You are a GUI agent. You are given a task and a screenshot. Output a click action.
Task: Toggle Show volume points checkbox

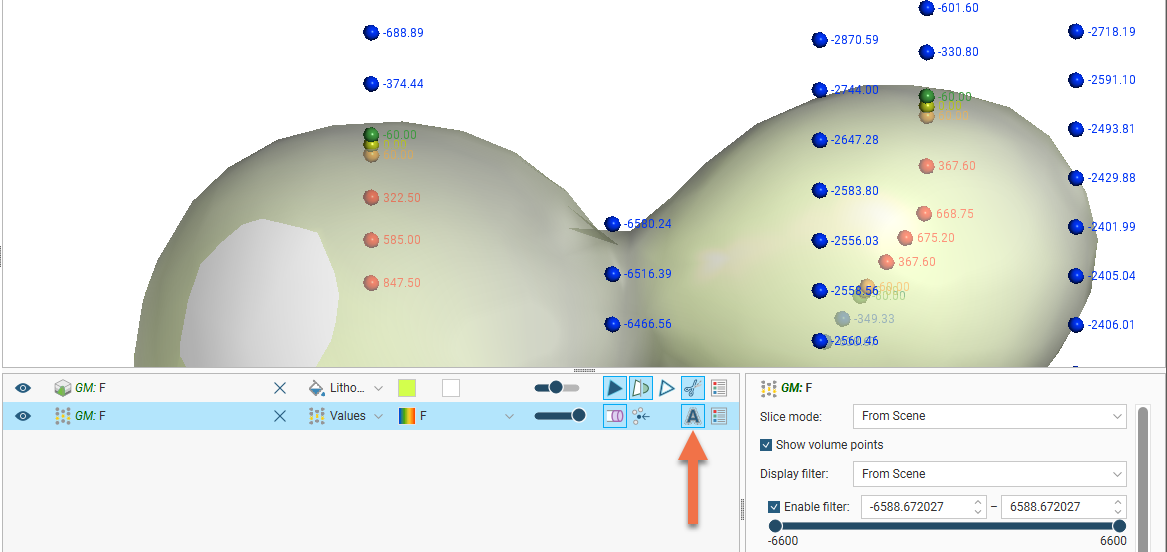[766, 445]
